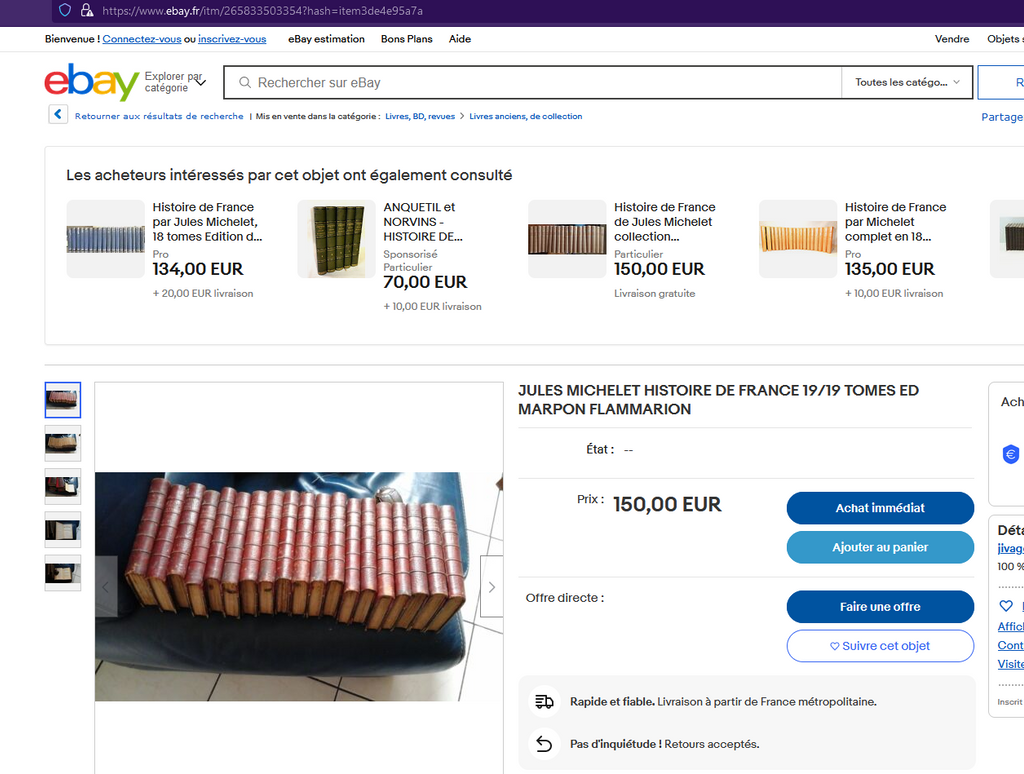1024x774 pixels.
Task: Select first product thumbnail
Action: pos(63,400)
